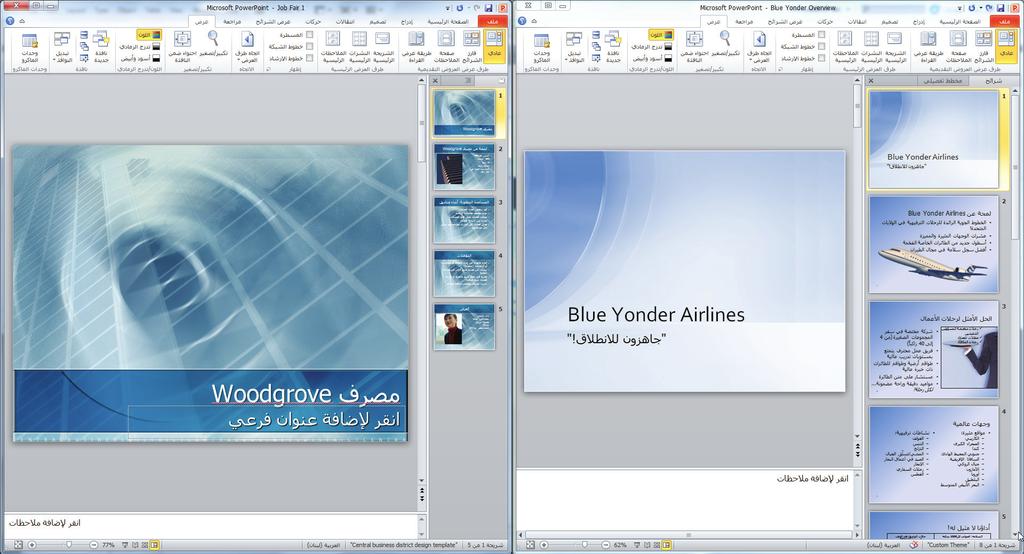This screenshot has width=1024, height=554.
Task: Open Notes Page view in Blue Yonder window
Action: tap(959, 46)
